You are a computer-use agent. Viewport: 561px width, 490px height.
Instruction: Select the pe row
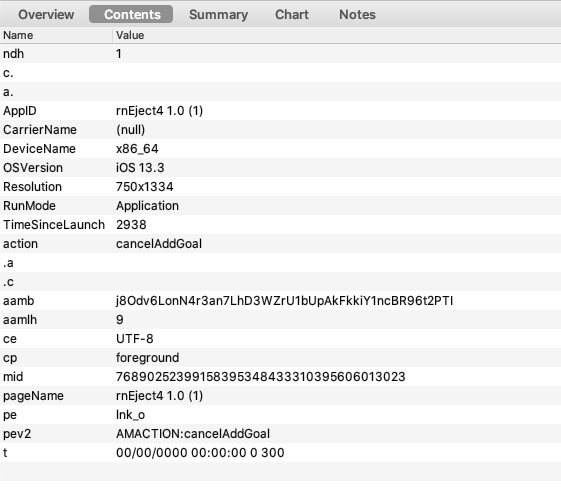(280, 415)
